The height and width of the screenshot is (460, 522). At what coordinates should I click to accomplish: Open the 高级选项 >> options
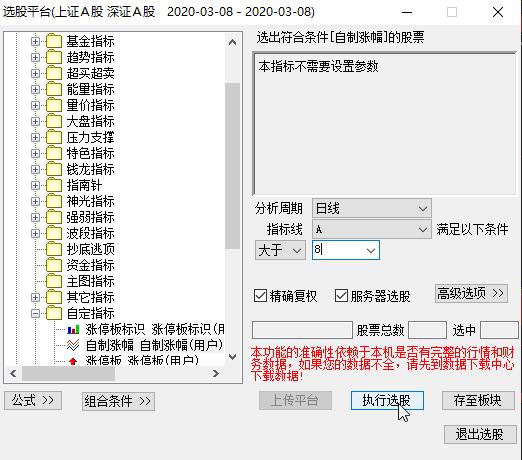pyautogui.click(x=471, y=293)
